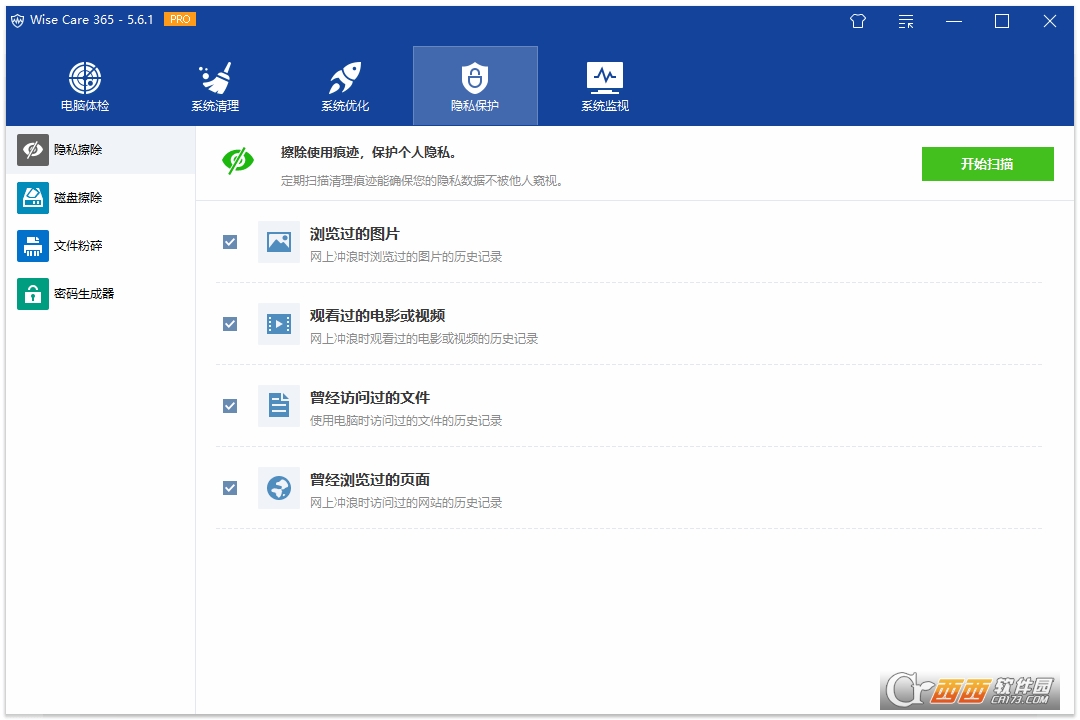Toggle the 曾经浏览过的页面 checkbox

(x=230, y=488)
